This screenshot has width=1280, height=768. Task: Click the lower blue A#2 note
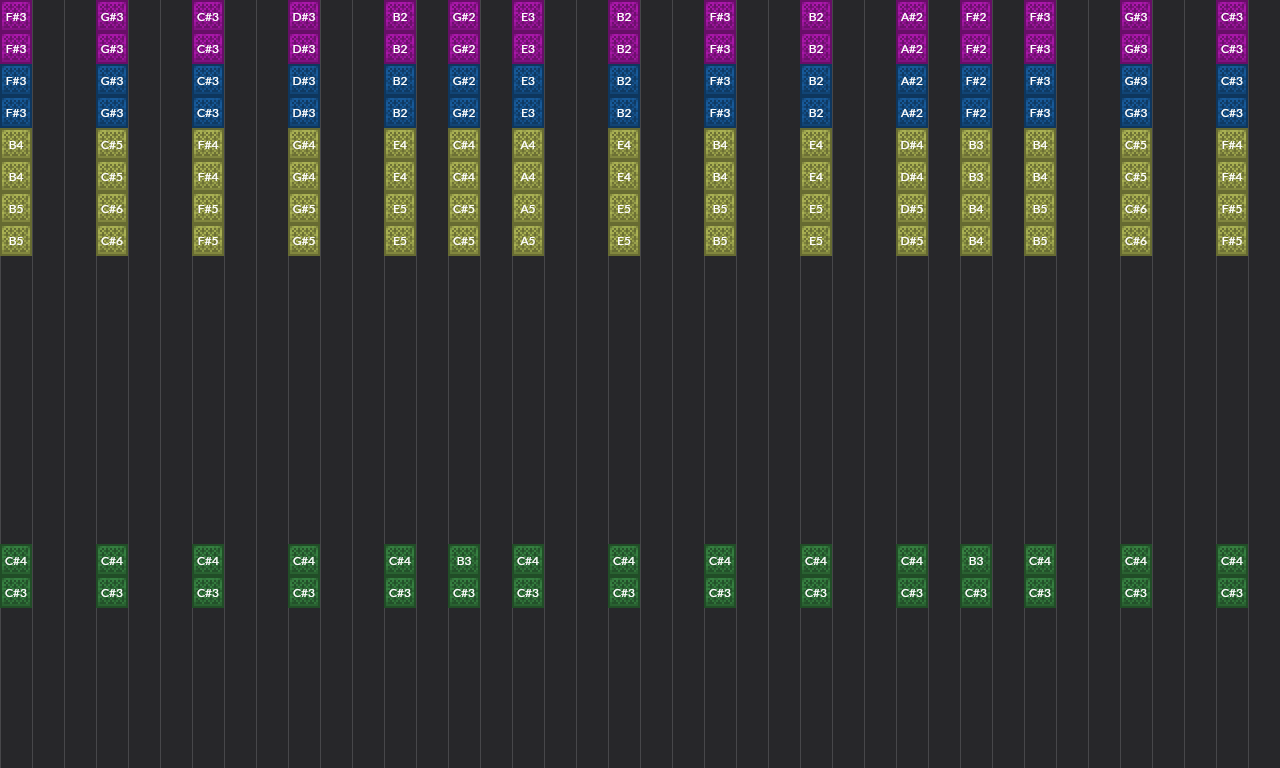coord(912,113)
